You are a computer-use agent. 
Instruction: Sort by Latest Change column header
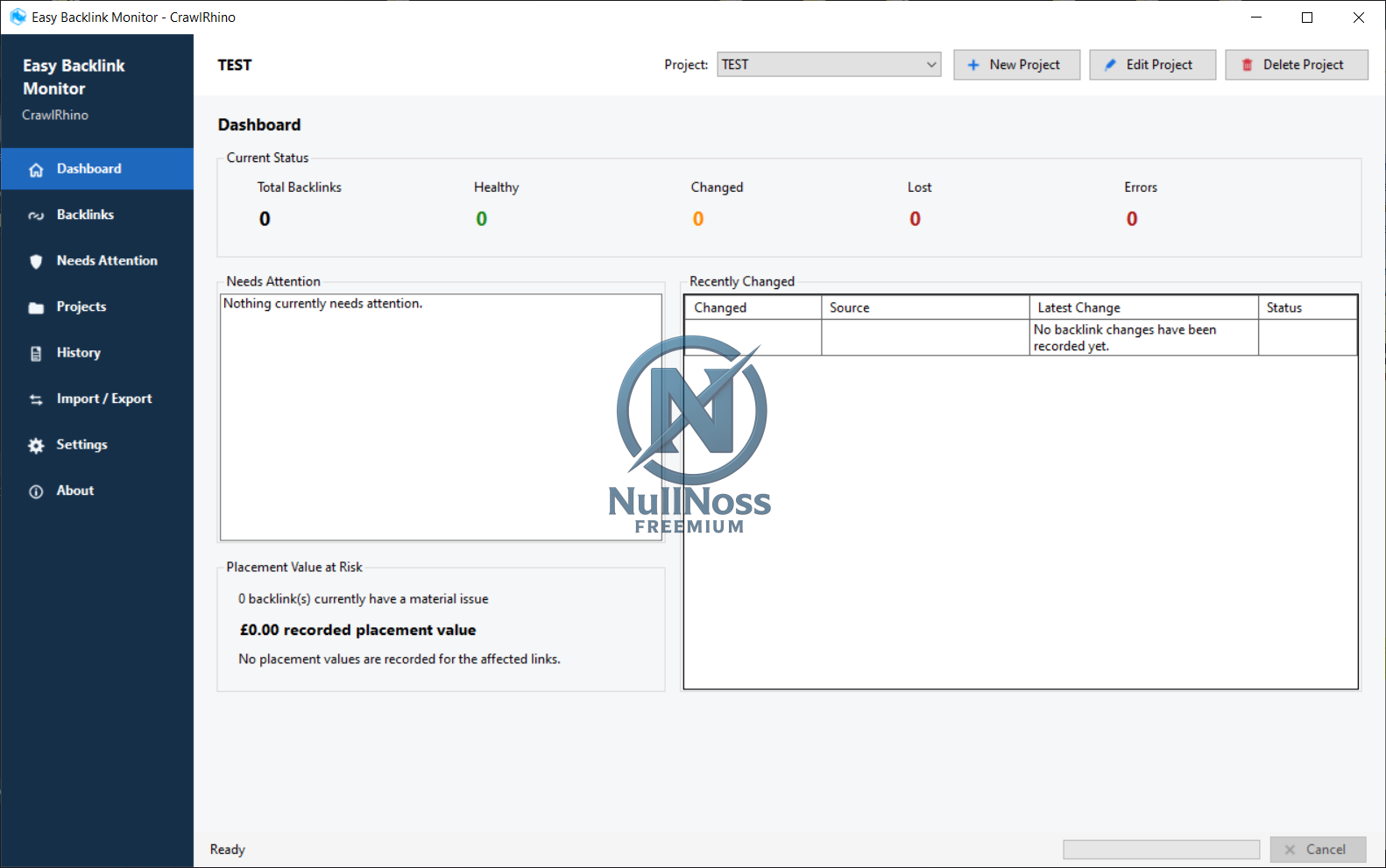coord(1144,307)
